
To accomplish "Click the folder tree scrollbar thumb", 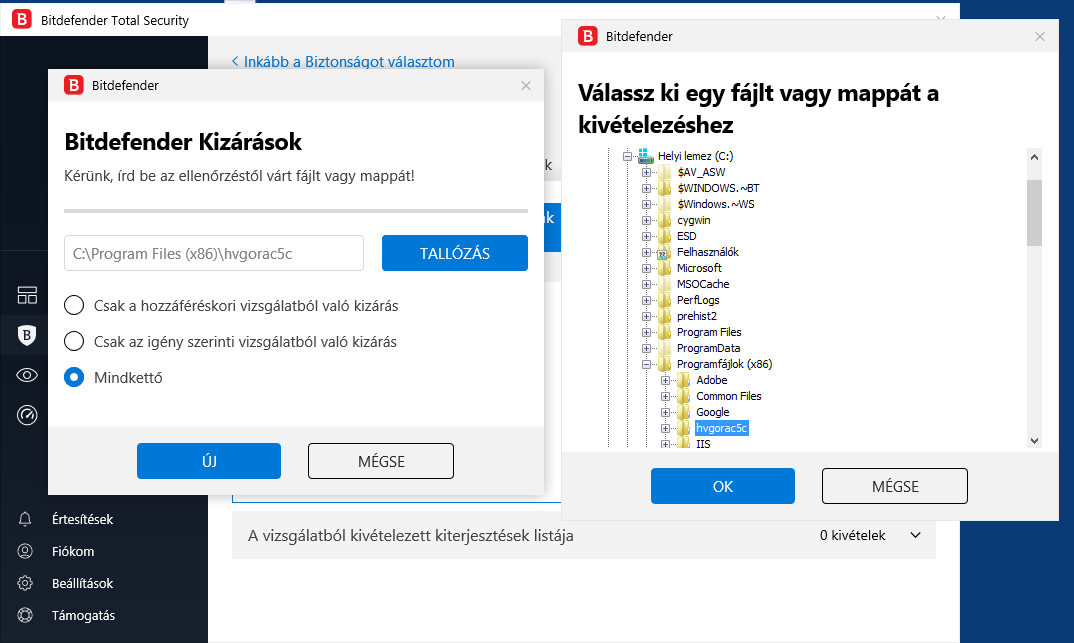I will 1034,212.
